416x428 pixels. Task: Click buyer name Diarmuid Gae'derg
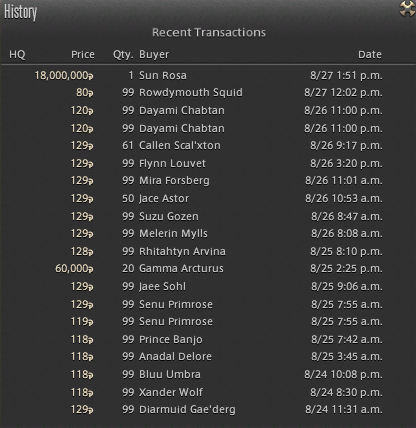[187, 410]
